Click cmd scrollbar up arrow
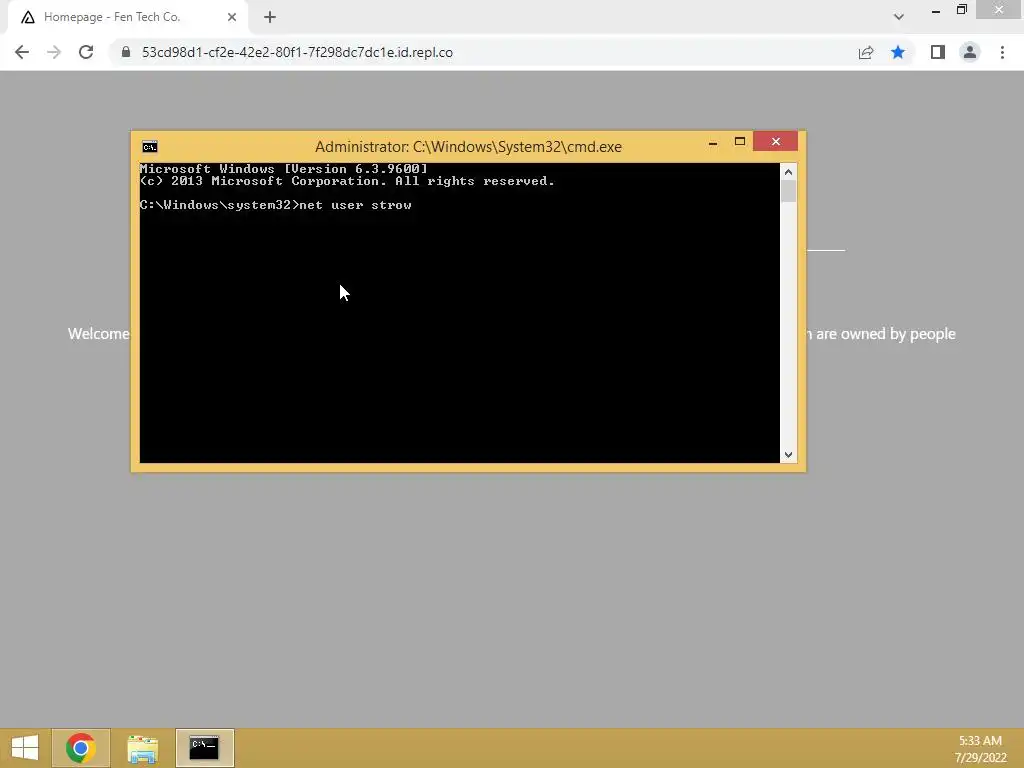 pyautogui.click(x=788, y=172)
